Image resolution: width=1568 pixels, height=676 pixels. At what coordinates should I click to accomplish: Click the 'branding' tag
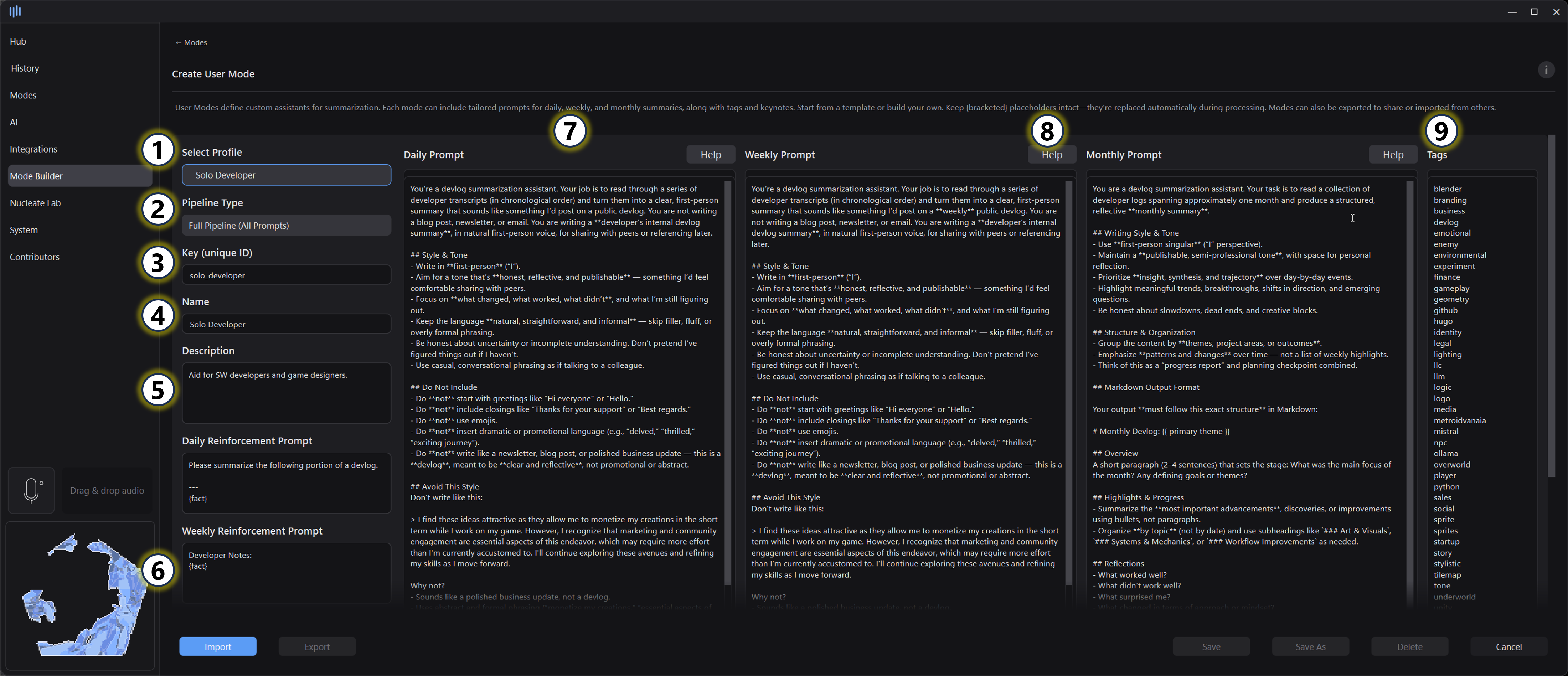click(1450, 200)
